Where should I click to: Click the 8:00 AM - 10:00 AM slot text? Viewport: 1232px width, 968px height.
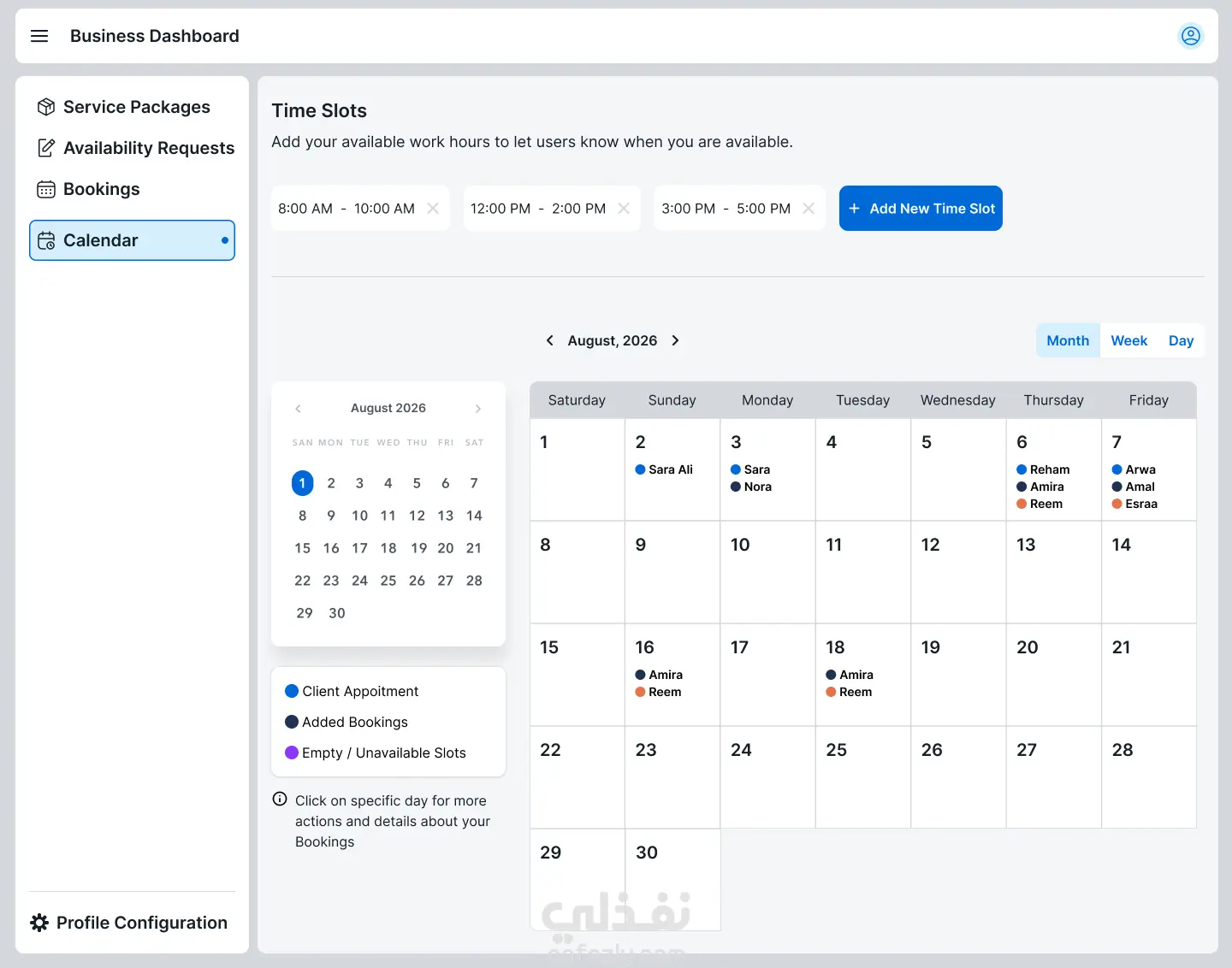click(x=346, y=209)
